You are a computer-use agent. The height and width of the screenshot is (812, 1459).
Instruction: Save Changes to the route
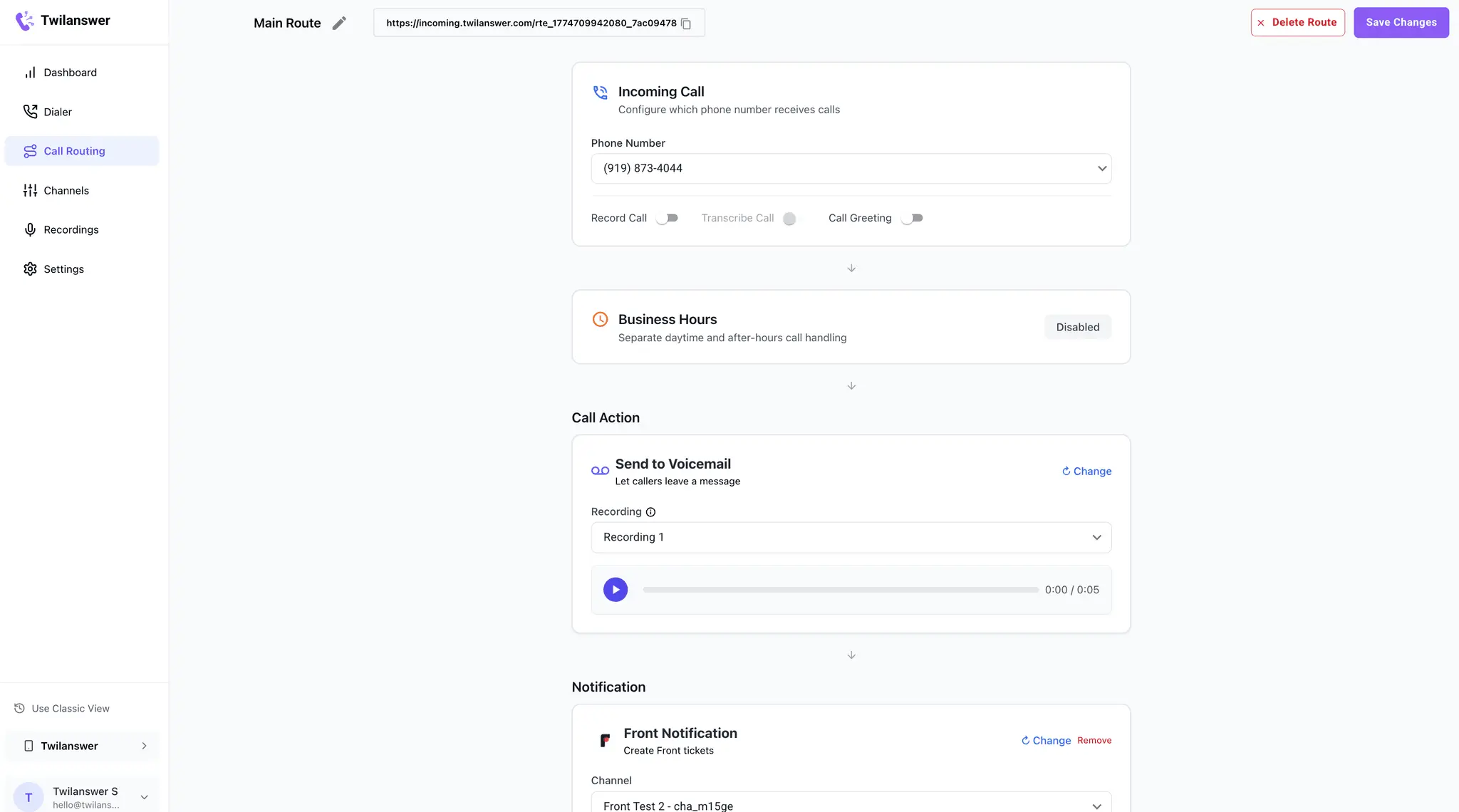pos(1401,23)
